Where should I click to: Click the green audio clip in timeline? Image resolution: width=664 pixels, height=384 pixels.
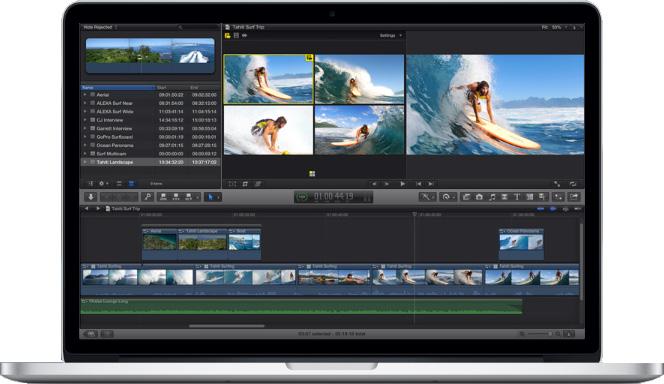pos(301,307)
